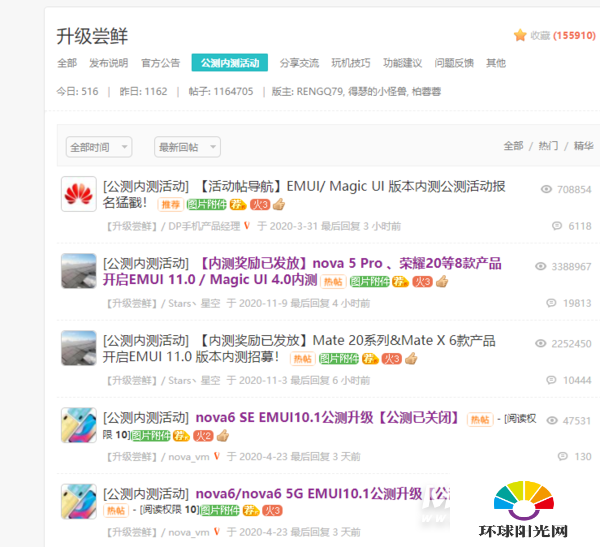Viewport: 600px width, 547px height.
Task: Open the 收藏 (155910) favorites link
Action: [x=563, y=36]
